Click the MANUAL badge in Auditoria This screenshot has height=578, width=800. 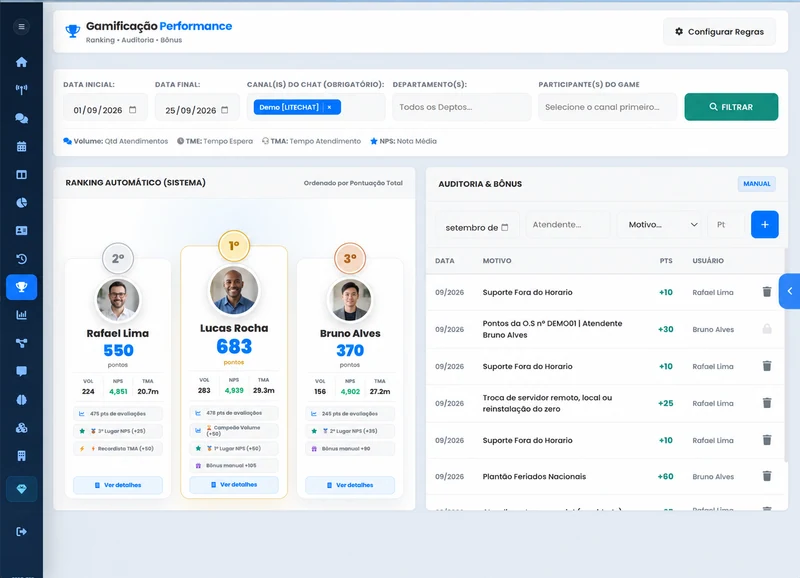point(757,184)
